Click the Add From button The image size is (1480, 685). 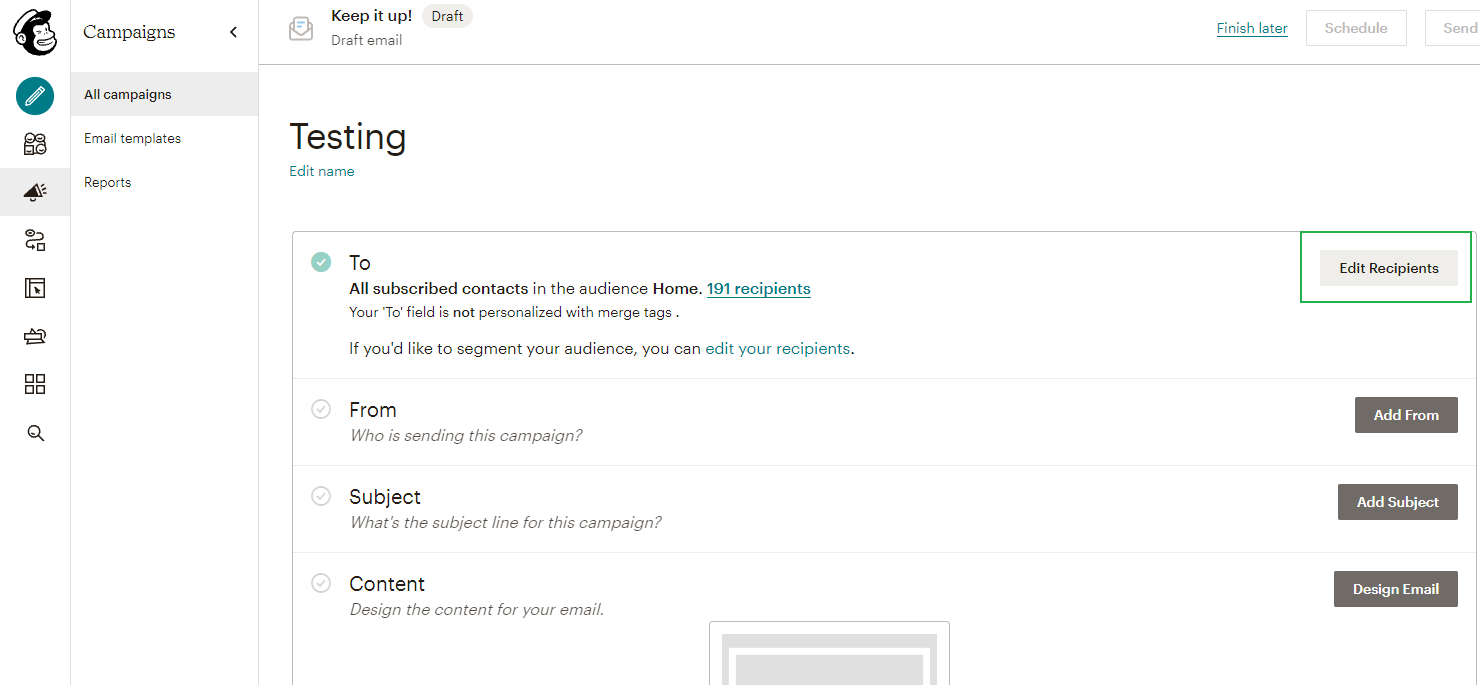click(x=1406, y=415)
